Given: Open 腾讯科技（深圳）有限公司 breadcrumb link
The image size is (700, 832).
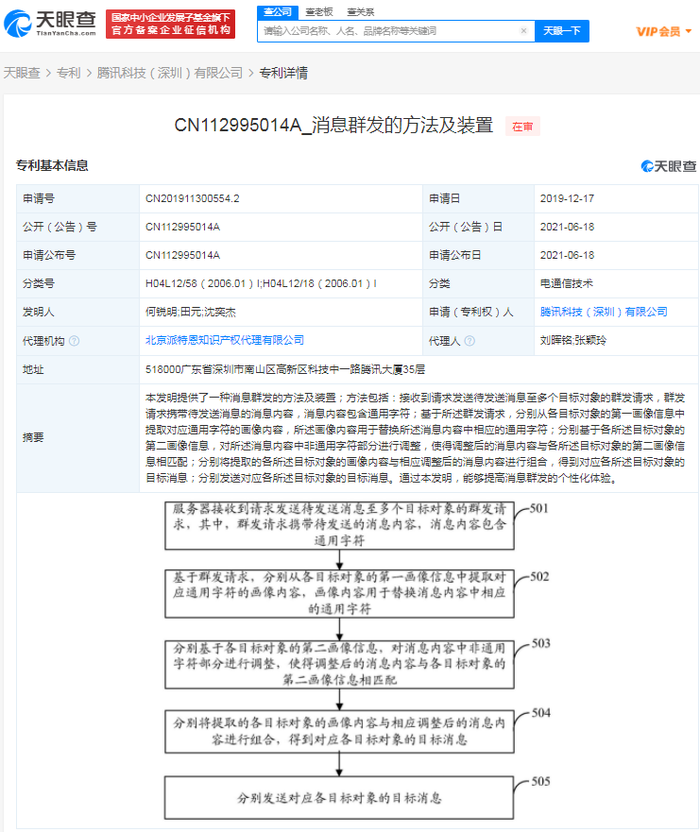Looking at the screenshot, I should 169,73.
